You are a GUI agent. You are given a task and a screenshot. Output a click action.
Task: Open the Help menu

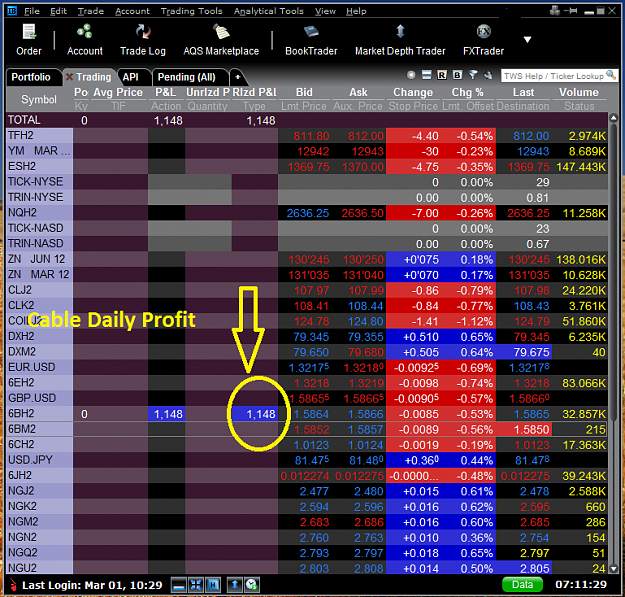pos(356,11)
